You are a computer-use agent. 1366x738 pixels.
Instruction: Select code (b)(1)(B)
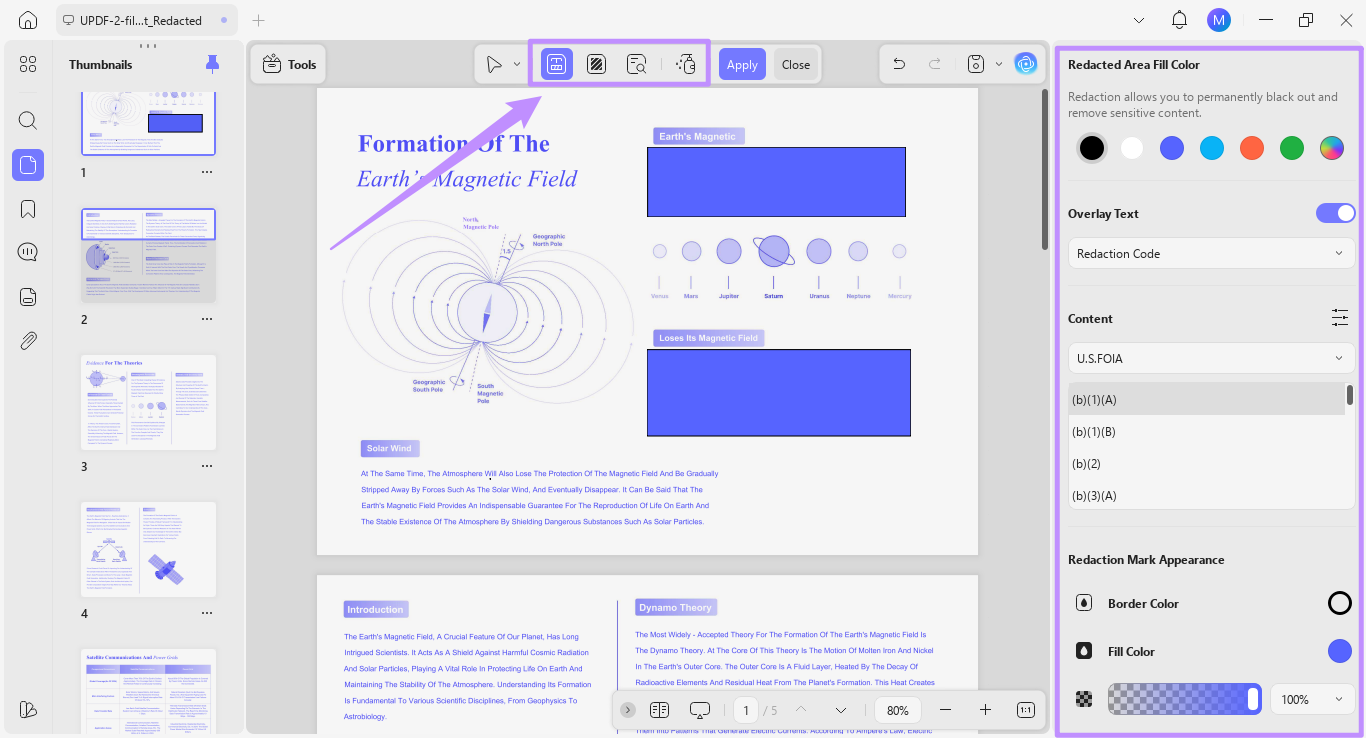[1206, 431]
